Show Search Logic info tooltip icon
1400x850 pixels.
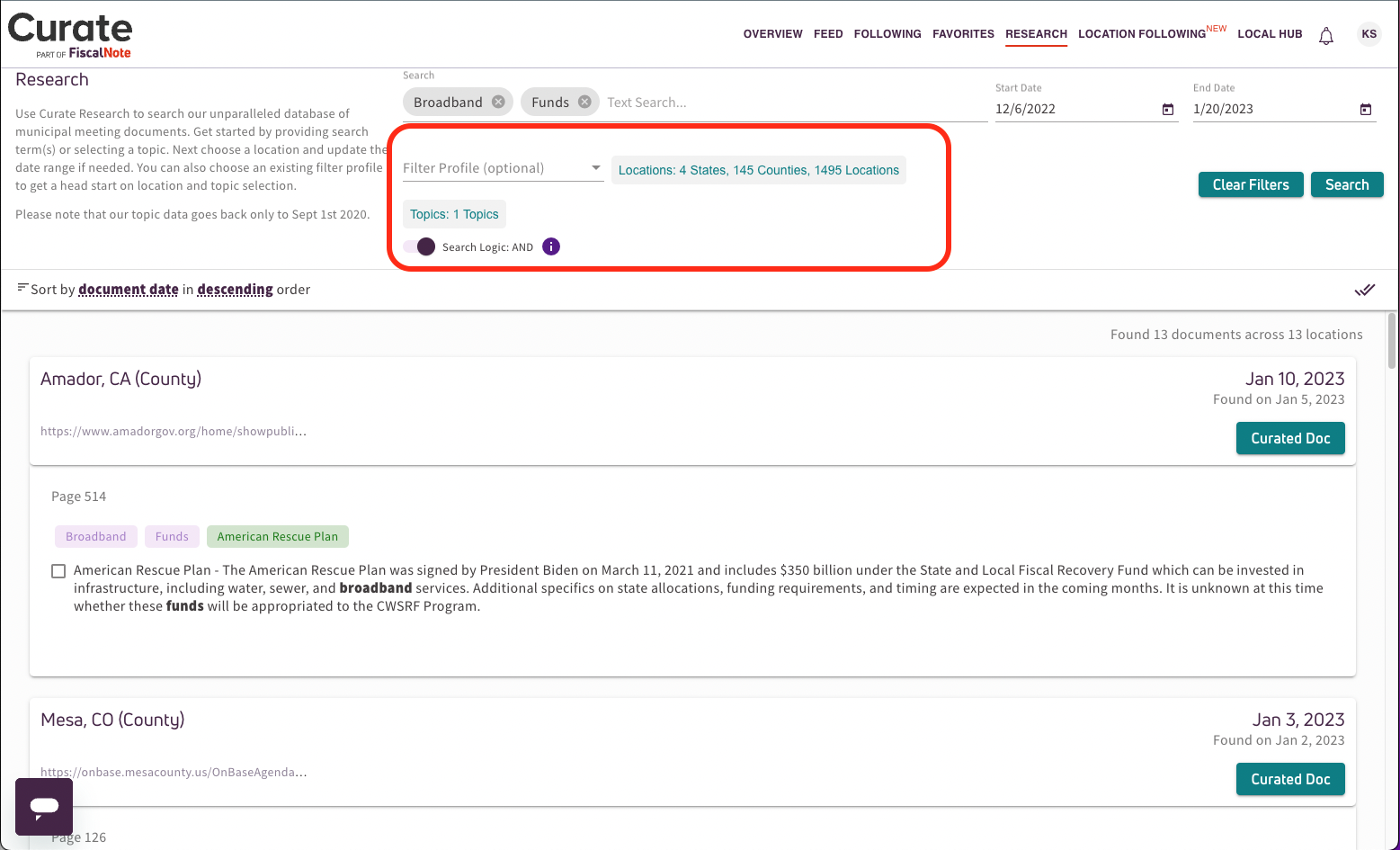coord(551,246)
